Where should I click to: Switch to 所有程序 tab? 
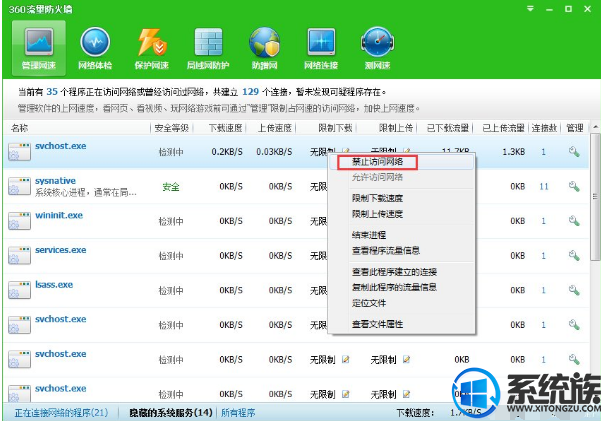click(238, 413)
